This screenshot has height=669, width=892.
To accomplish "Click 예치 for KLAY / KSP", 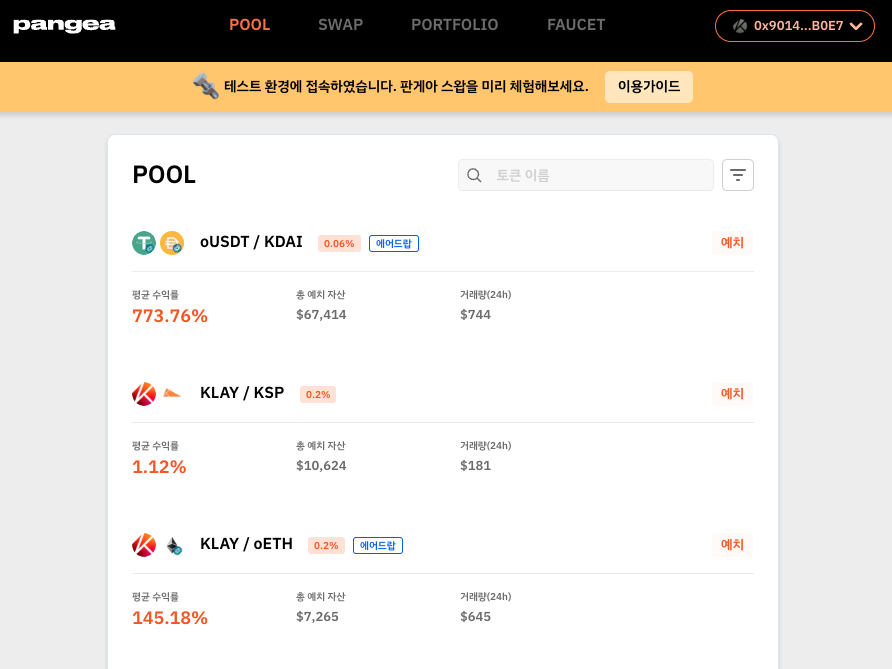I will click(x=732, y=394).
